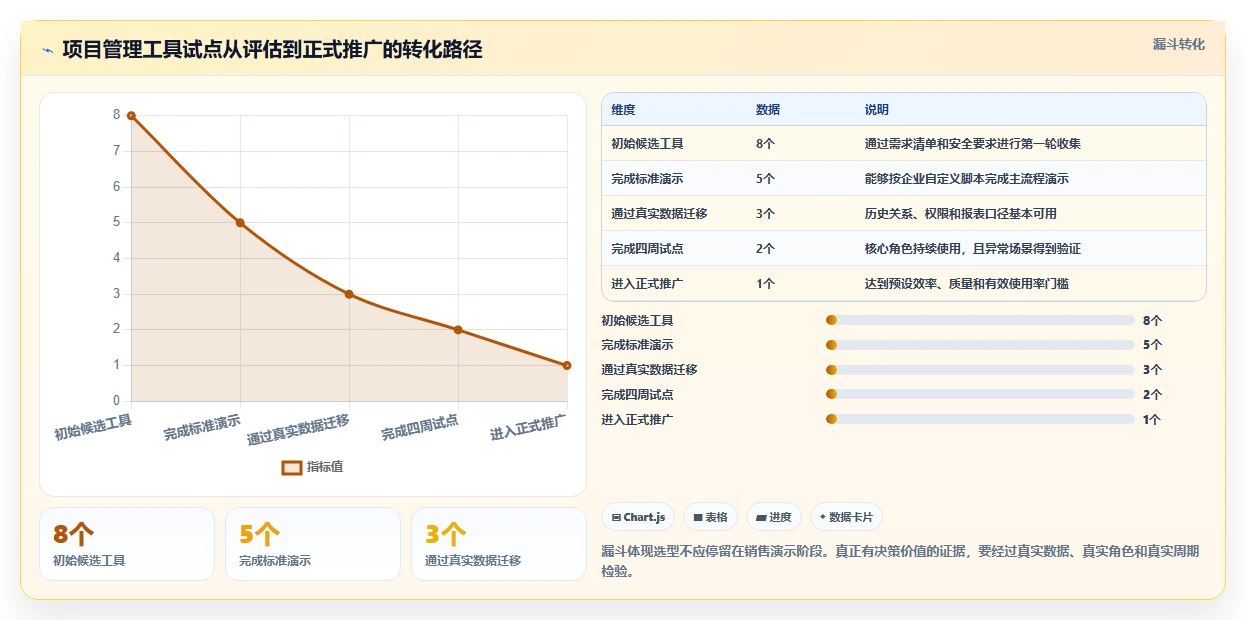Click description 达到预设效率、质量和有效使用率门槛
1246x620 pixels.
pyautogui.click(x=967, y=284)
